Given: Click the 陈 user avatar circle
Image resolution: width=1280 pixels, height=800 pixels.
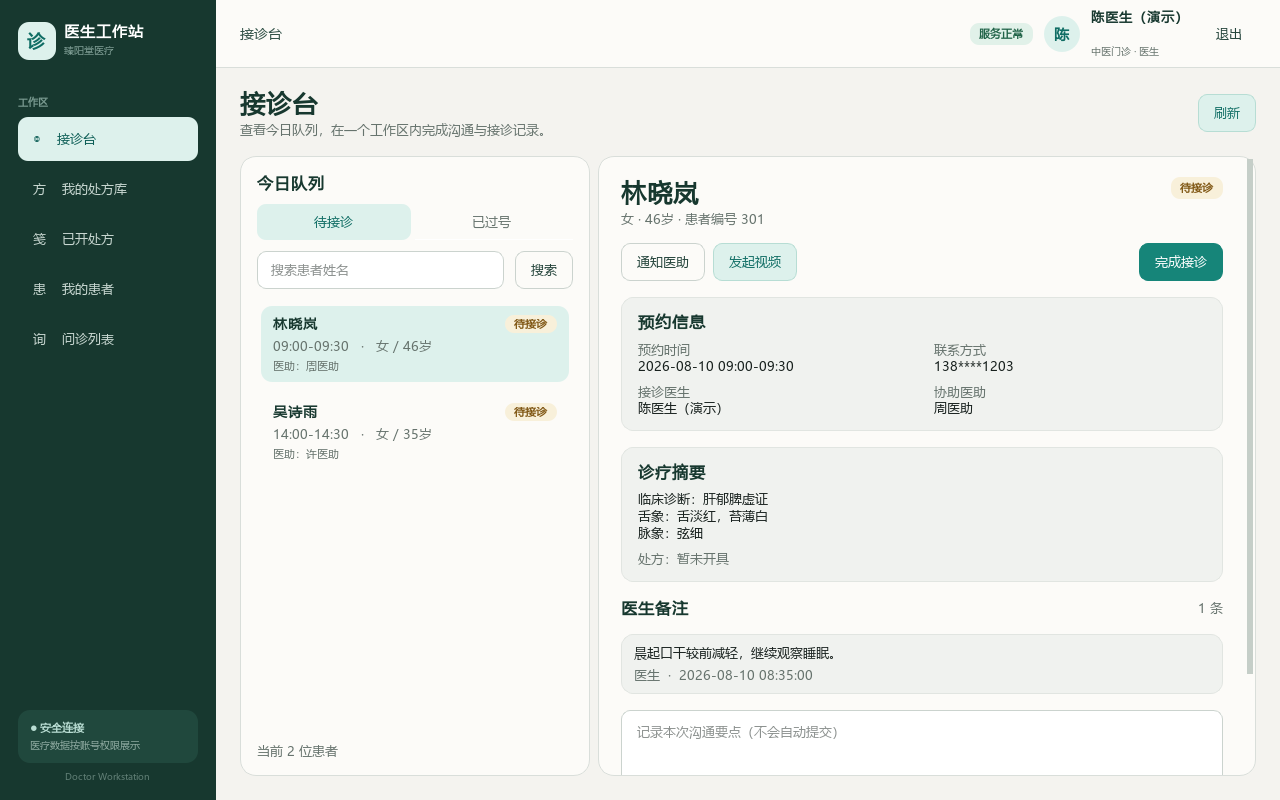Looking at the screenshot, I should click(x=1062, y=34).
